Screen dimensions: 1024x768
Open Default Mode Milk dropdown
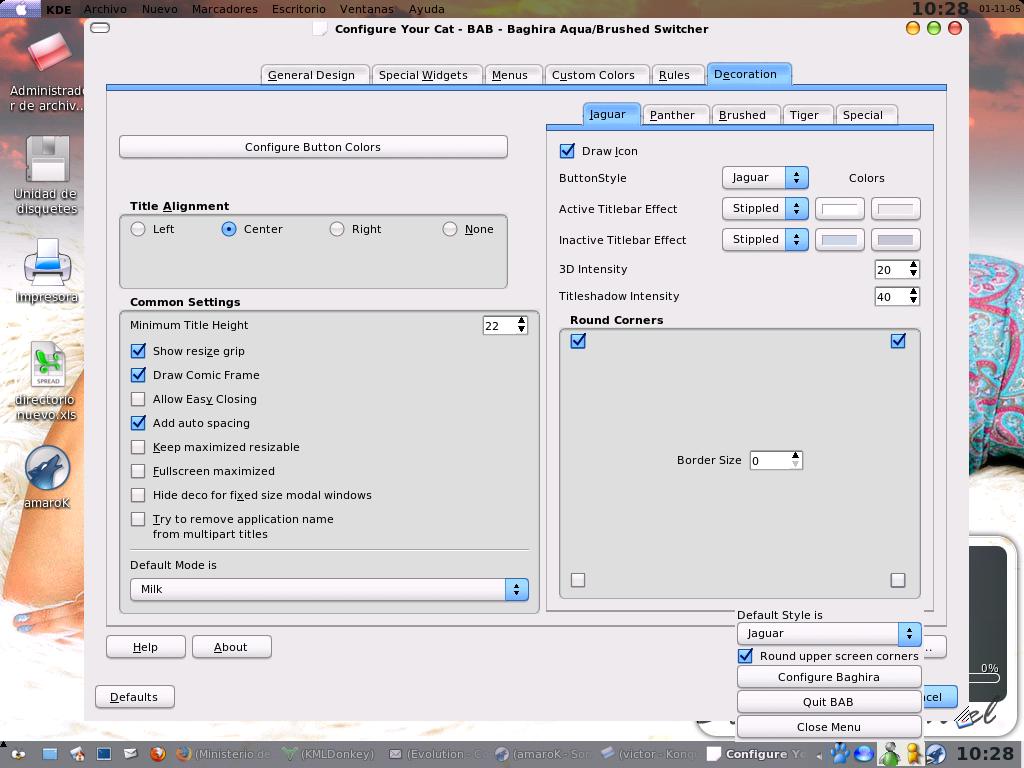coord(329,589)
